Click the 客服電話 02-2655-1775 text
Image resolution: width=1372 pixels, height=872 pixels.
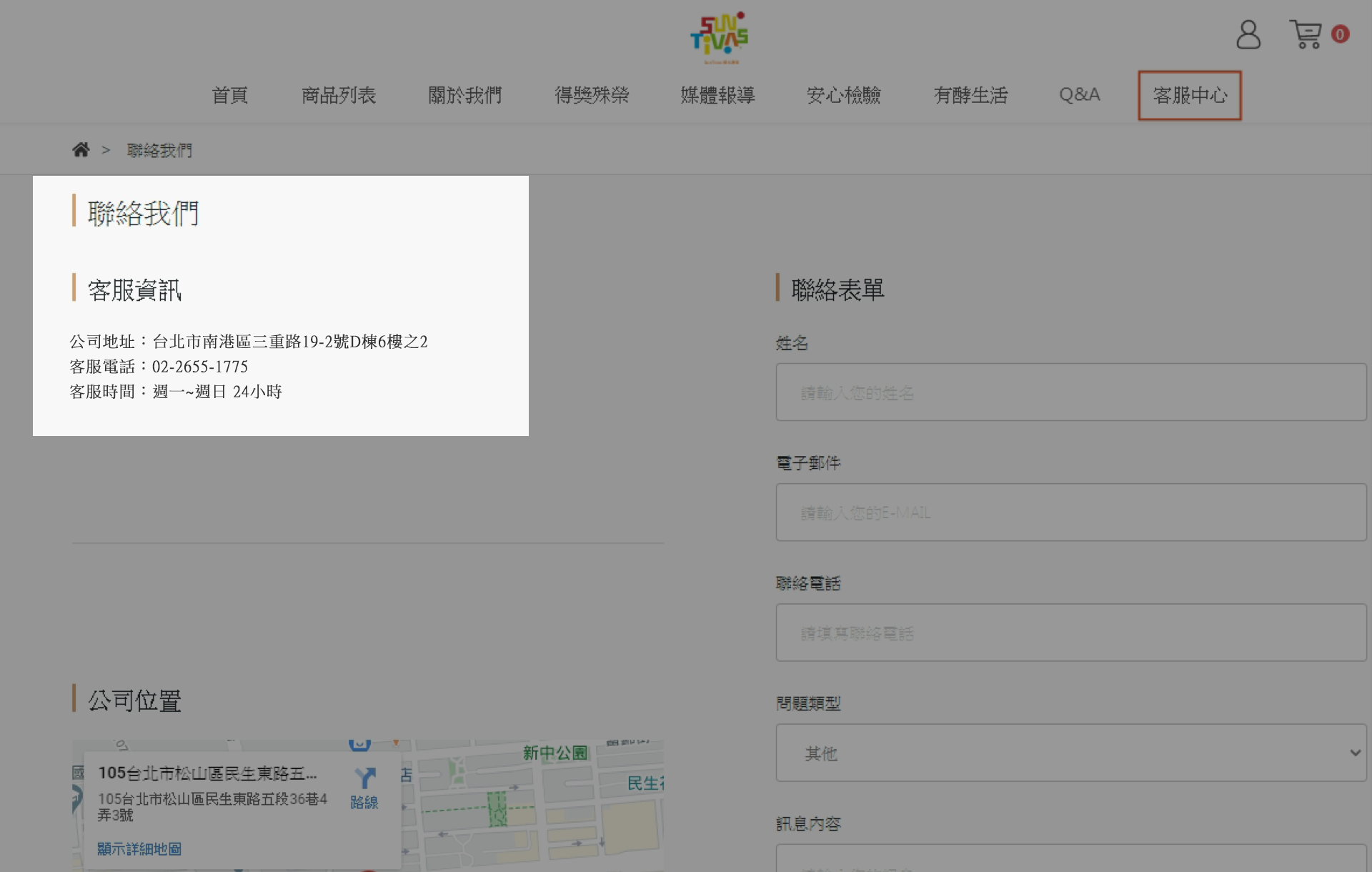(x=159, y=367)
